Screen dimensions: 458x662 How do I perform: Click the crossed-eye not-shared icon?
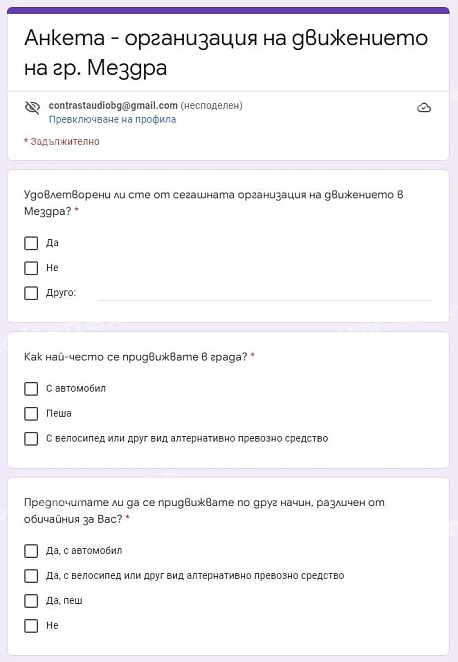tap(33, 108)
